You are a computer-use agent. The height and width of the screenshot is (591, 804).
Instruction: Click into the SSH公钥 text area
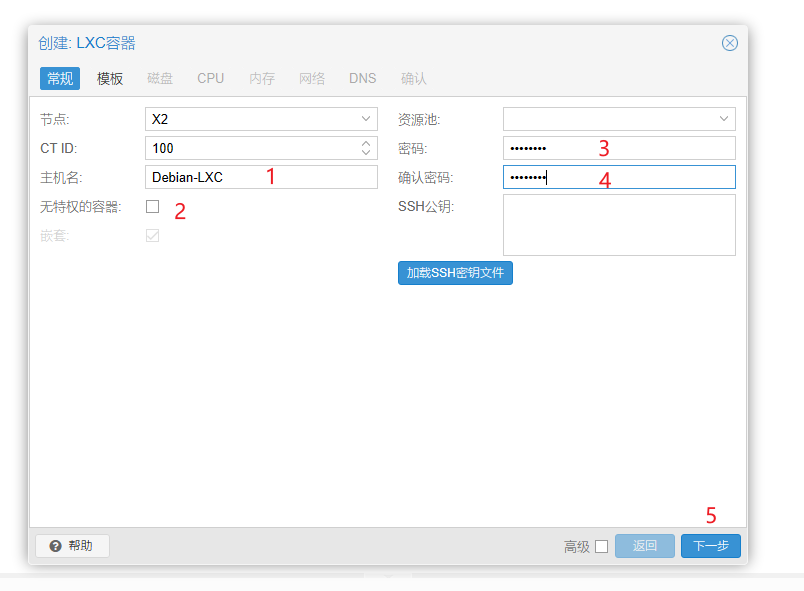(619, 225)
